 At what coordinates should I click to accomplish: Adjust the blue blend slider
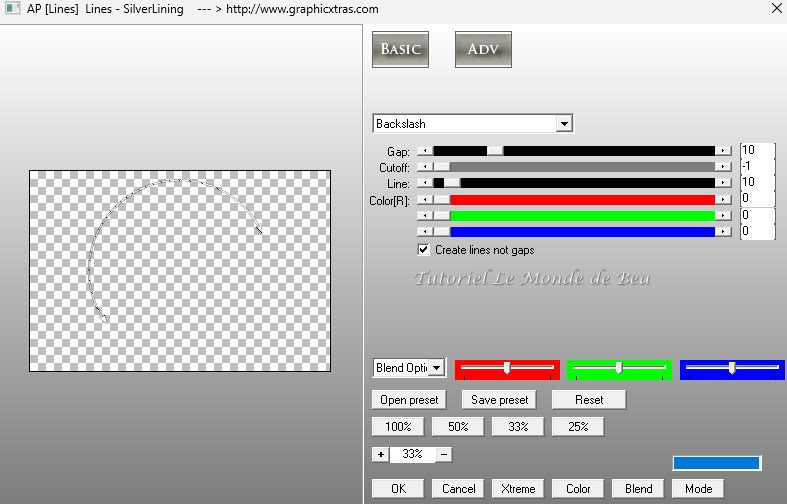click(732, 369)
